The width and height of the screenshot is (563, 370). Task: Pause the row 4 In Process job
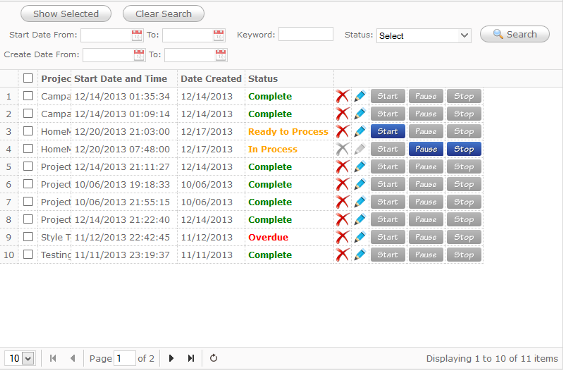tap(426, 149)
